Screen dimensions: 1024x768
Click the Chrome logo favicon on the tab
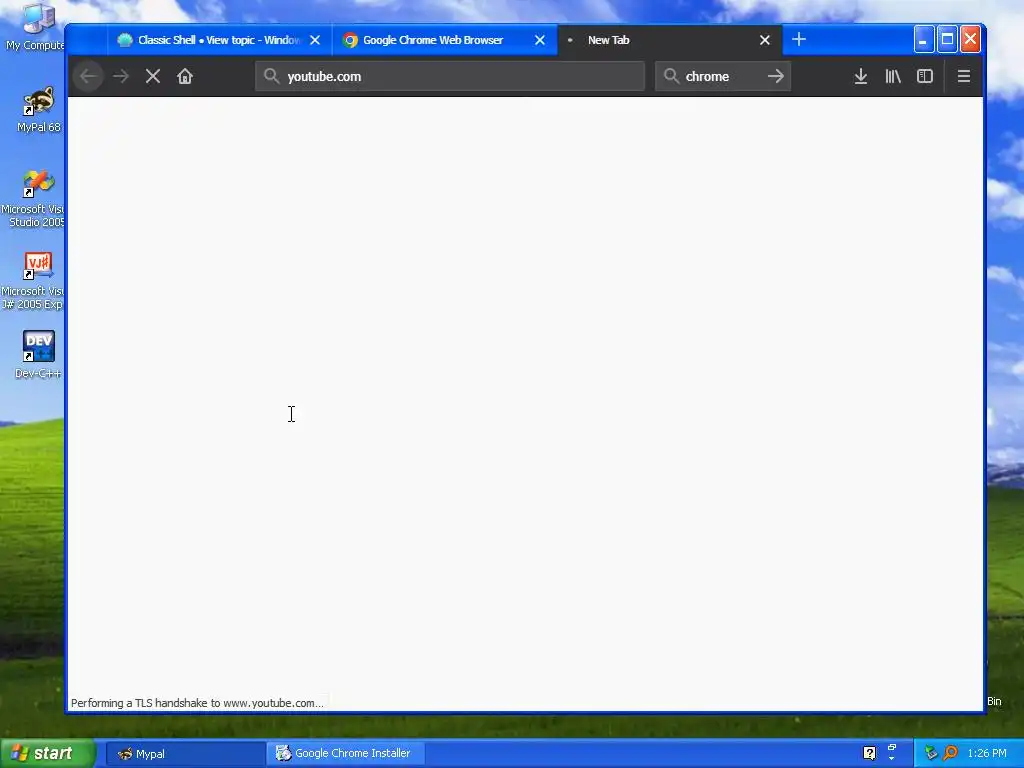tap(350, 40)
